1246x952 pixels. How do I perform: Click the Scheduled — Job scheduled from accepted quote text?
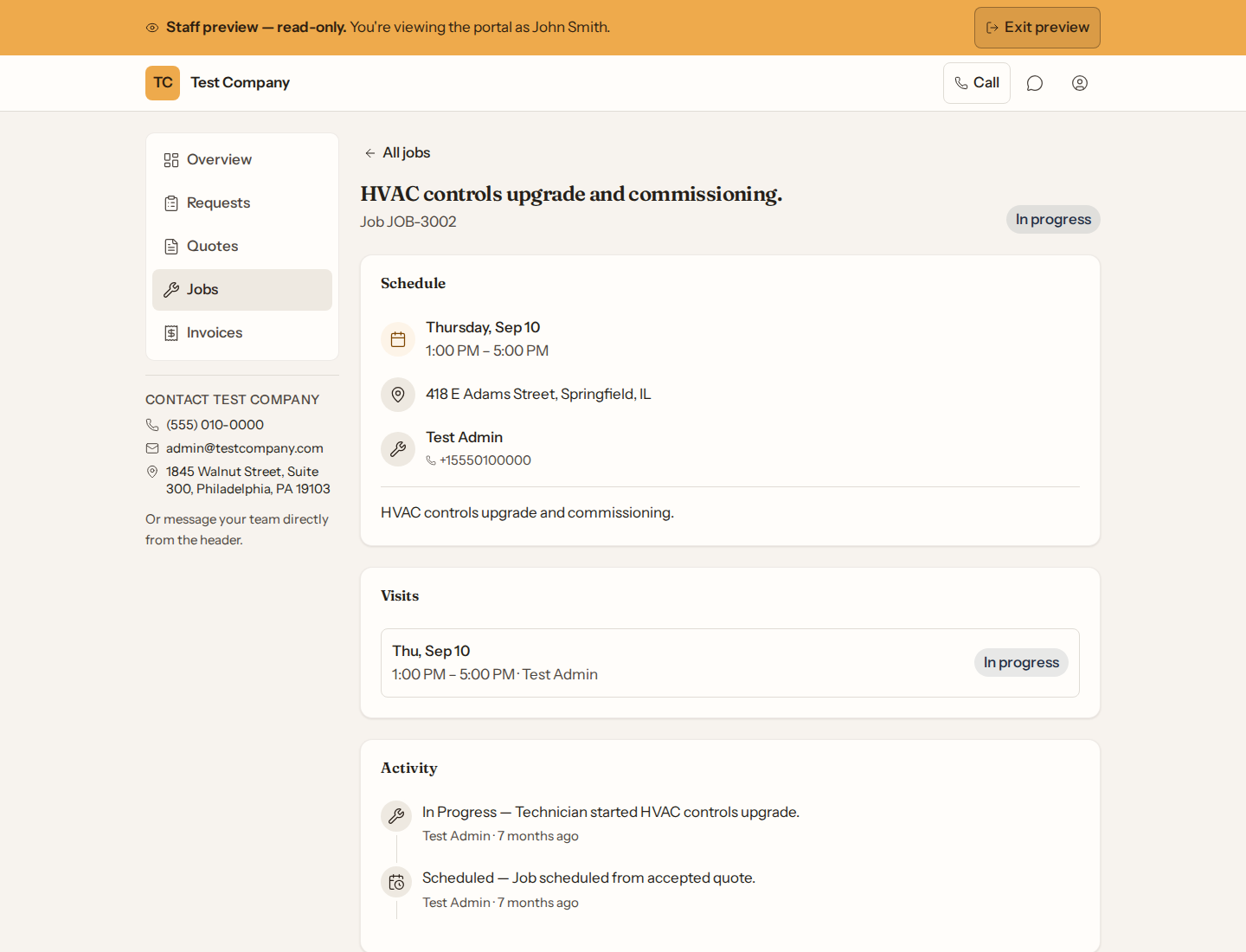588,878
